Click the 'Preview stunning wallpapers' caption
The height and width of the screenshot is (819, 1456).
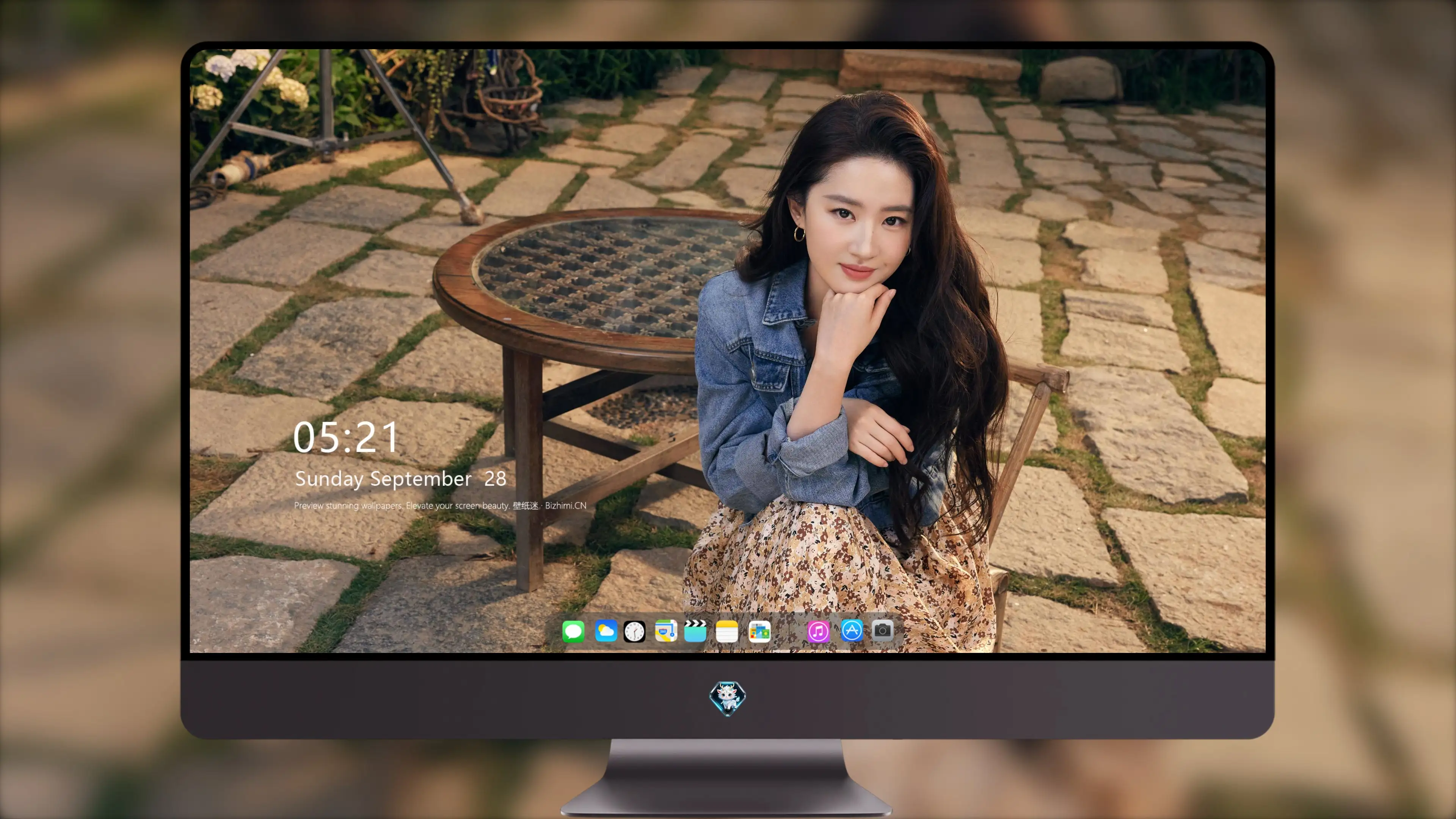440,505
